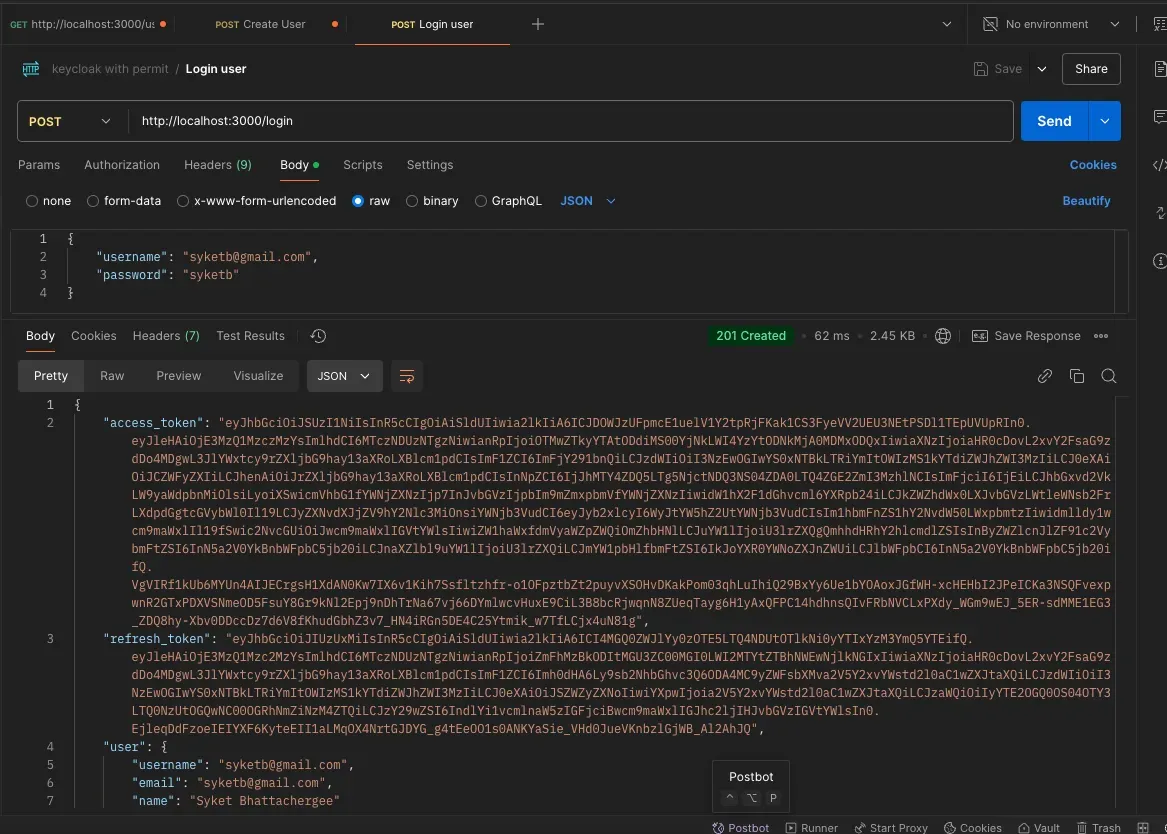Expand the No environment selector
1167x834 pixels.
click(x=1051, y=24)
